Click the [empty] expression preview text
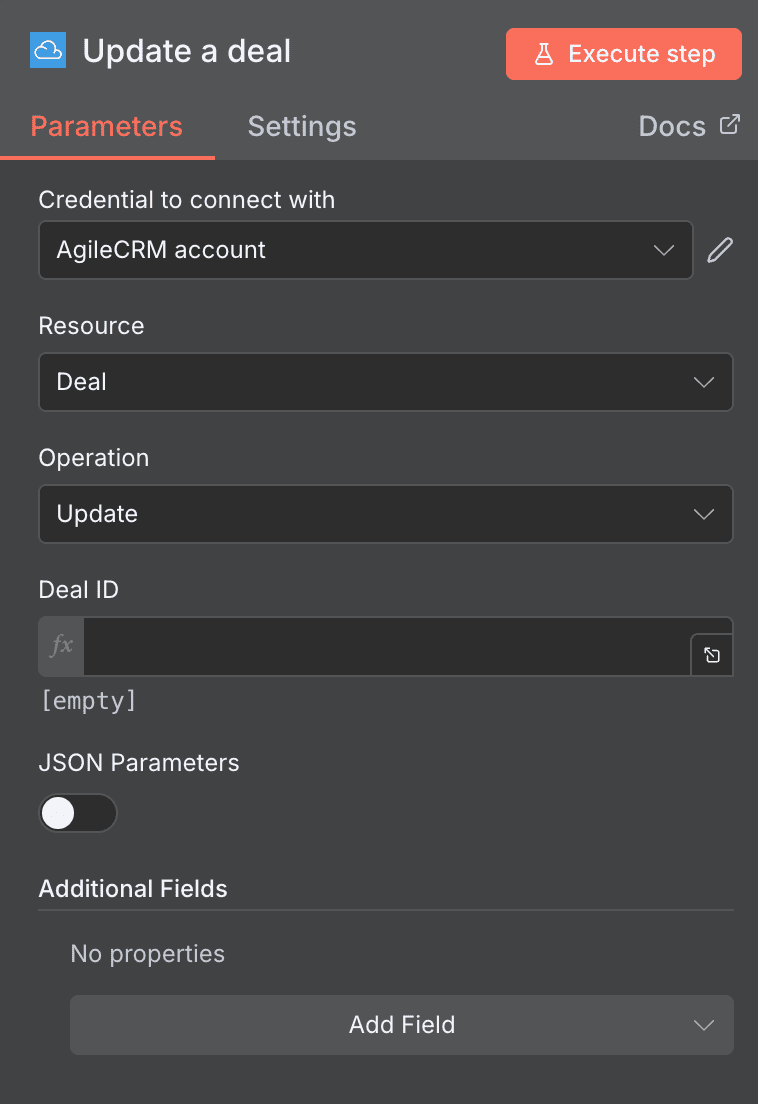758x1104 pixels. 88,700
